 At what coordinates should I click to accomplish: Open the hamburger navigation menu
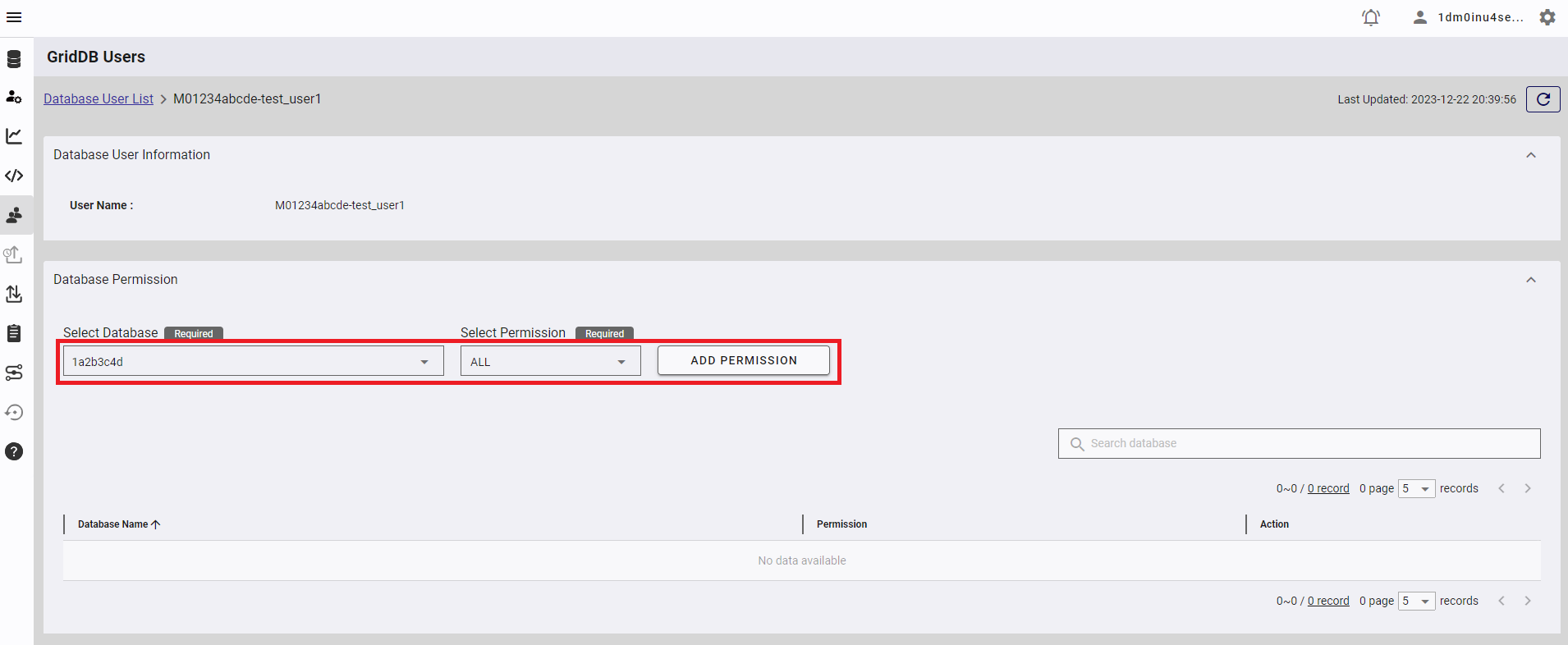coord(14,17)
